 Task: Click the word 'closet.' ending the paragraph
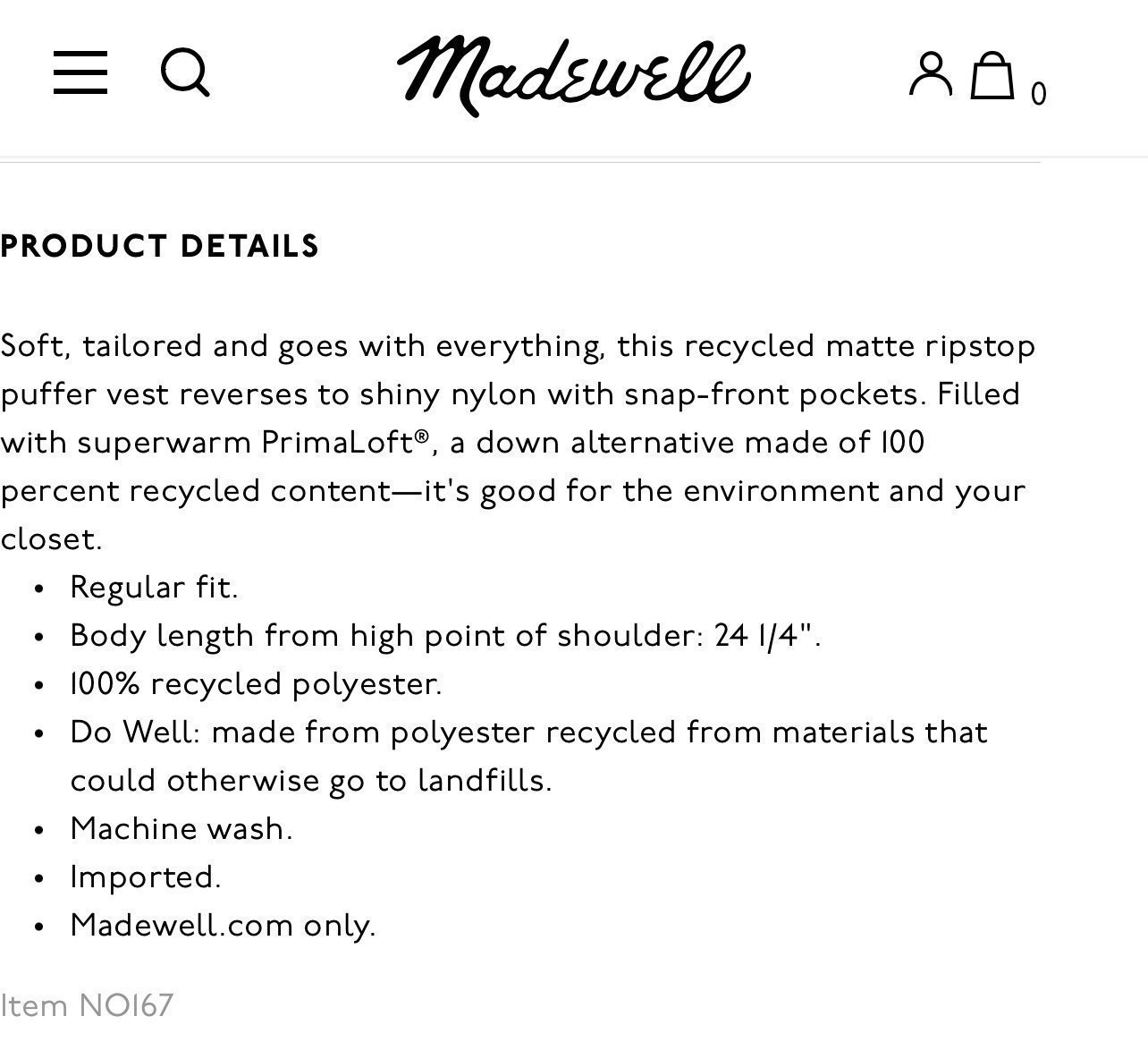pyautogui.click(x=51, y=539)
